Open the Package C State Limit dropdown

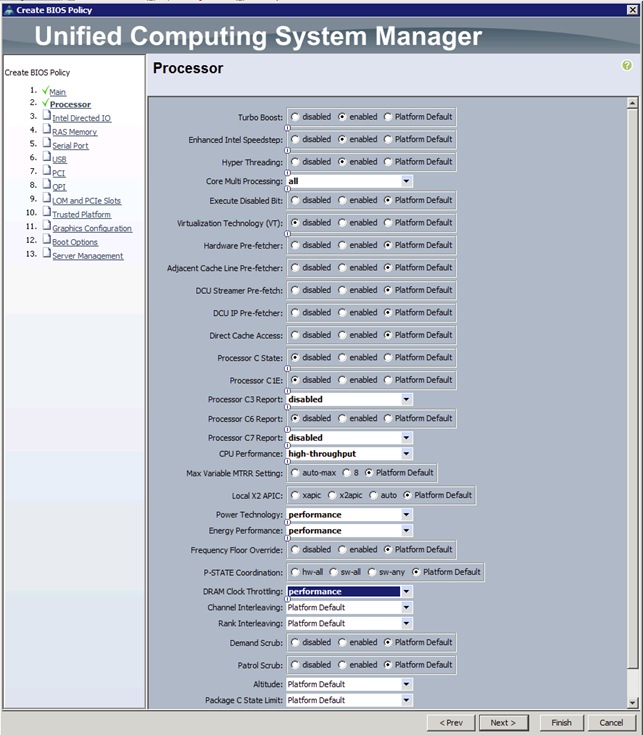[406, 700]
